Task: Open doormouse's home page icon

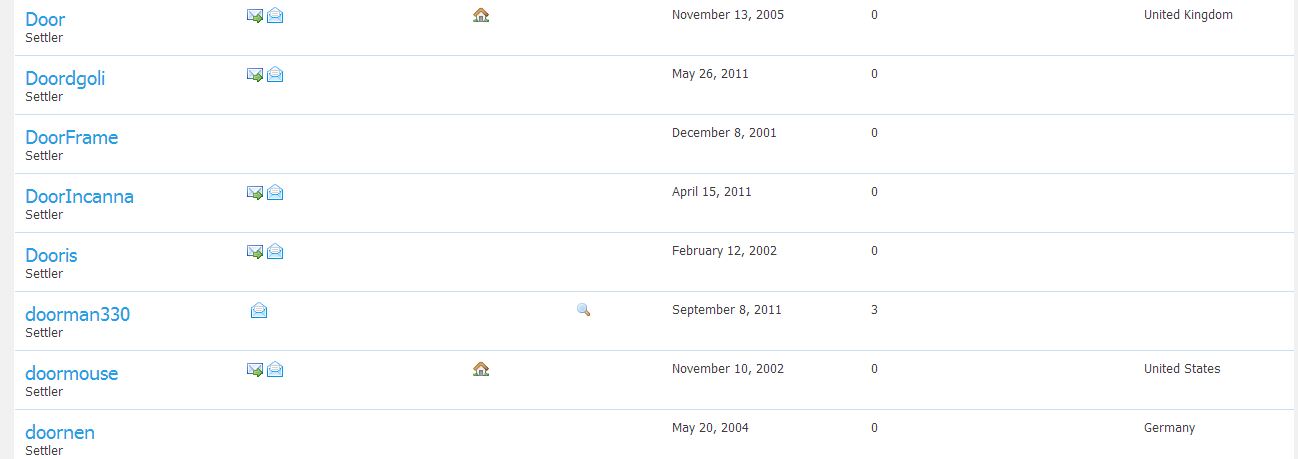Action: point(481,369)
